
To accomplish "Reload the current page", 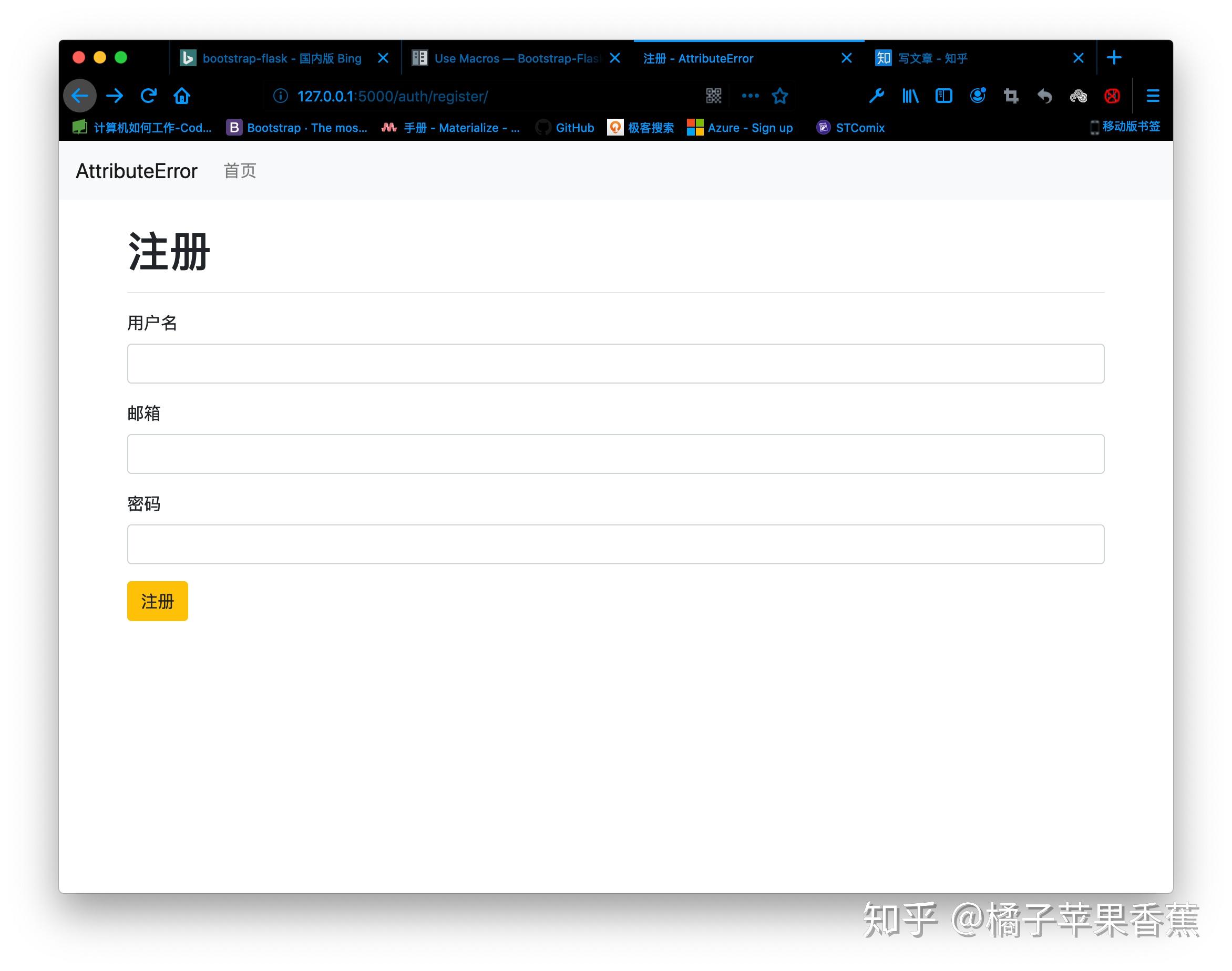I will point(148,96).
